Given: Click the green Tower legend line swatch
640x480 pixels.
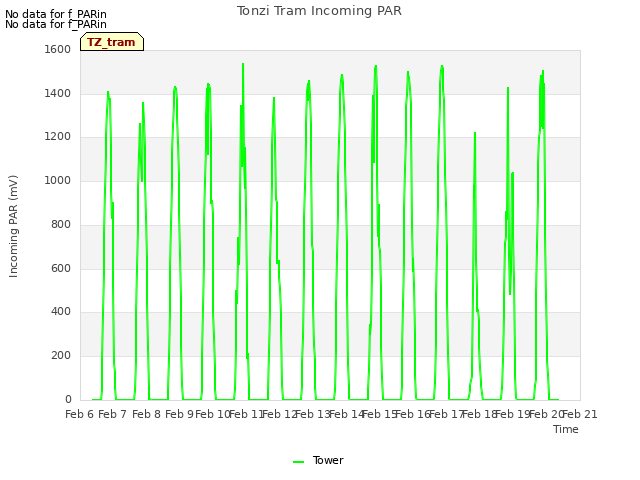Looking at the screenshot, I should [298, 462].
